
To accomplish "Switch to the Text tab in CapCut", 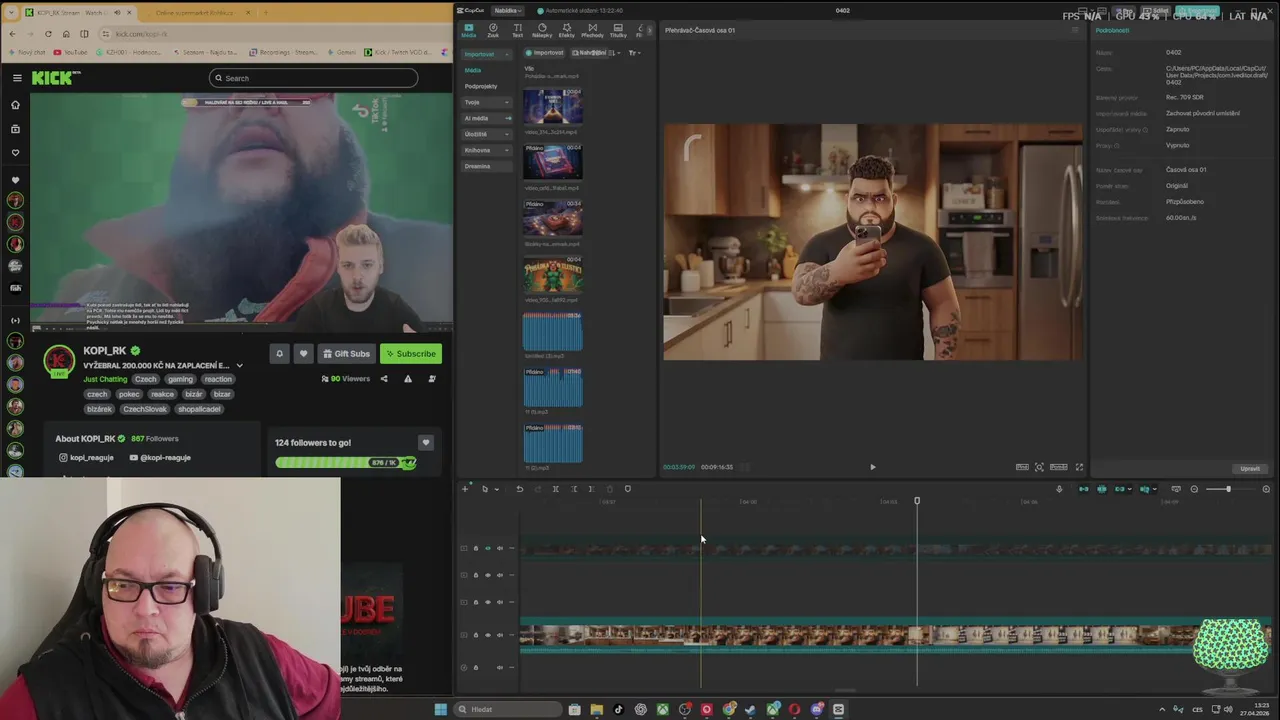I will [518, 30].
